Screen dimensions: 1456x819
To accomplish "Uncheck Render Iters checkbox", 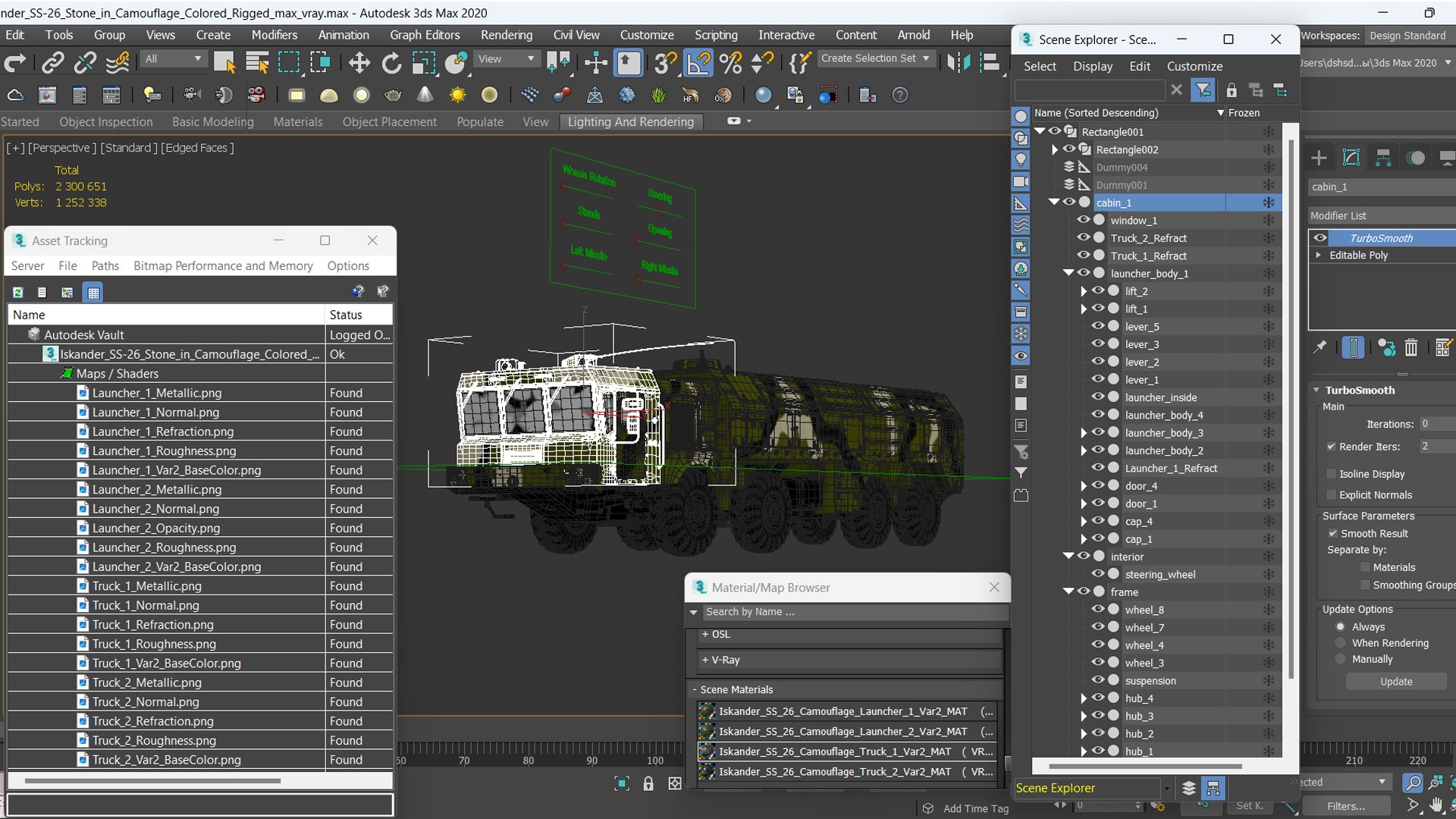I will pos(1331,447).
